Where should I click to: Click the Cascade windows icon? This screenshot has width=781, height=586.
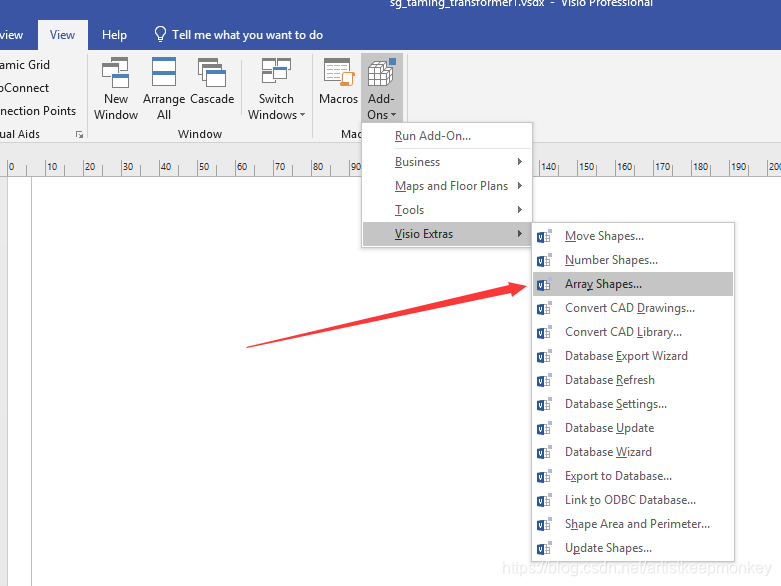212,73
